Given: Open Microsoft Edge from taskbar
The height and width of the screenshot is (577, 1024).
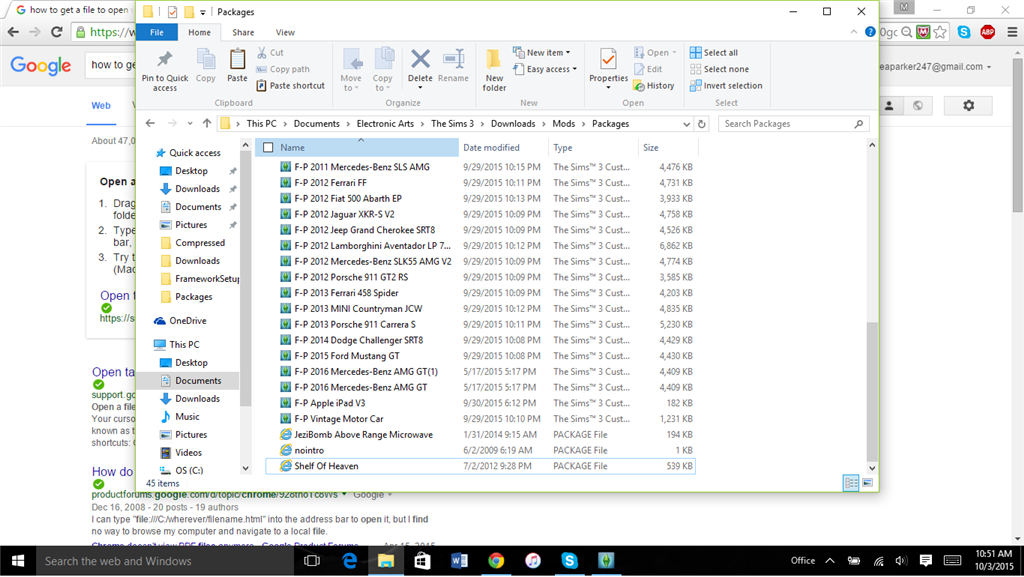Looking at the screenshot, I should click(349, 561).
